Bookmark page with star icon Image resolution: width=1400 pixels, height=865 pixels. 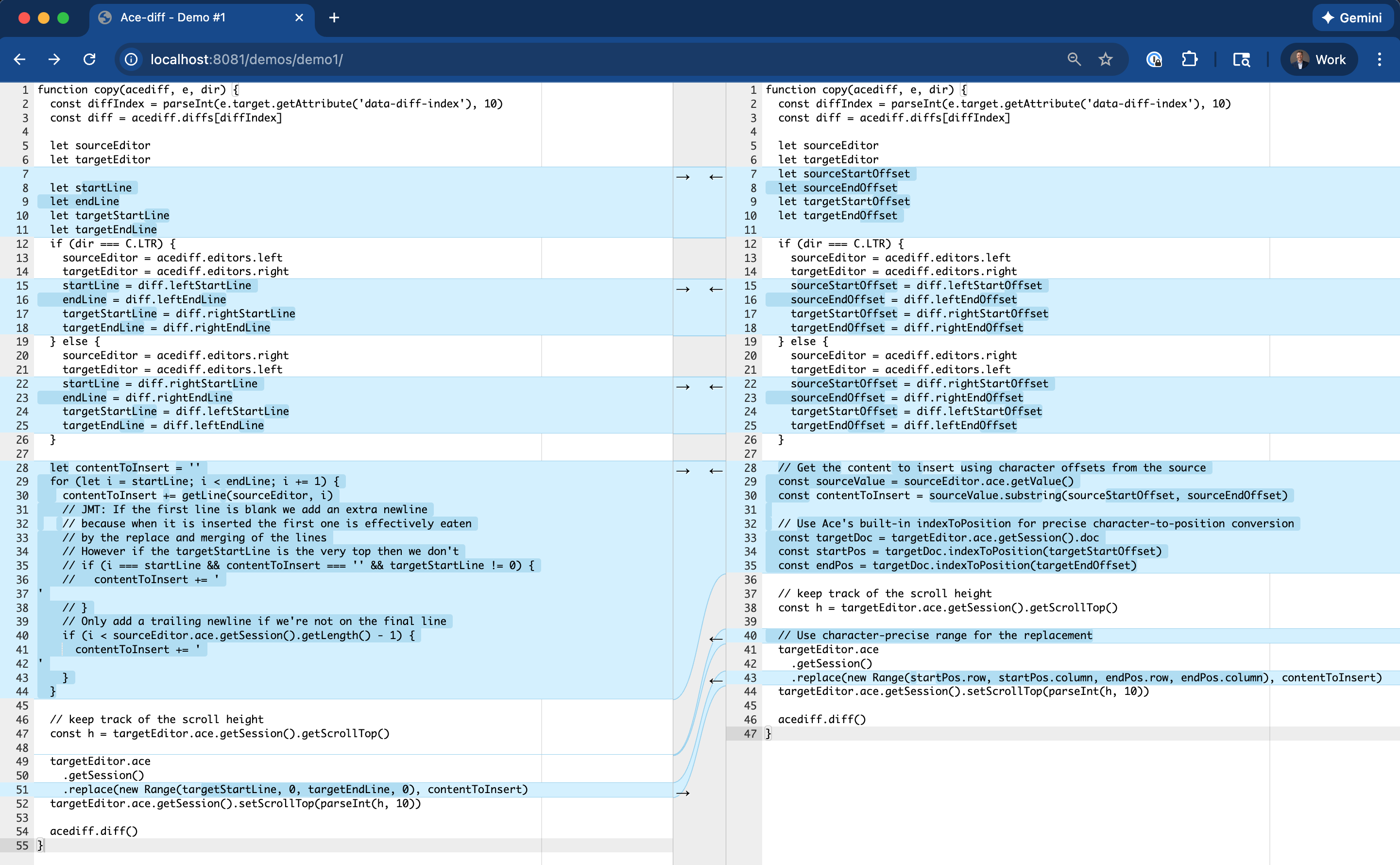point(1105,59)
